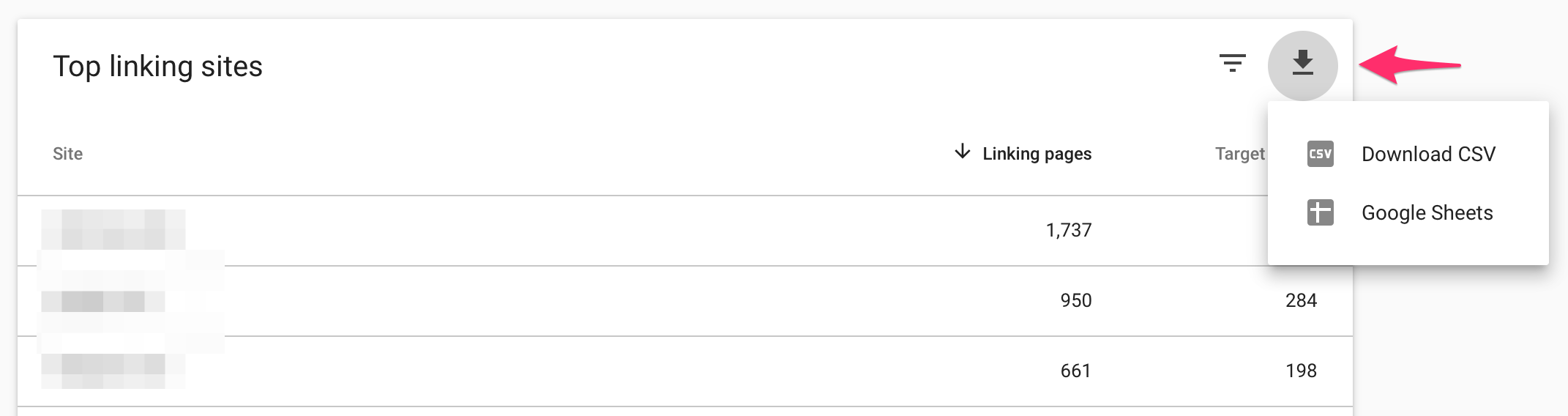Sort by the Site column header

pyautogui.click(x=67, y=154)
